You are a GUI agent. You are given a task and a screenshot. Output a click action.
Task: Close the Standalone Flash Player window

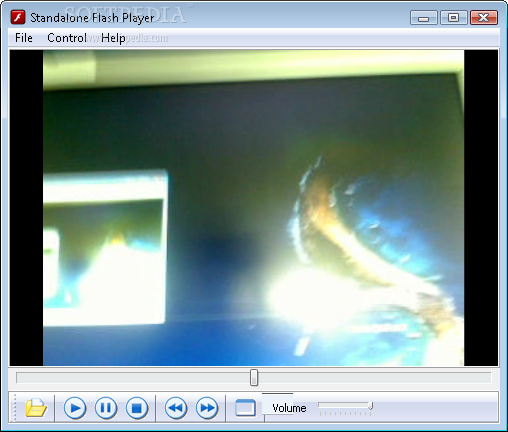[484, 18]
